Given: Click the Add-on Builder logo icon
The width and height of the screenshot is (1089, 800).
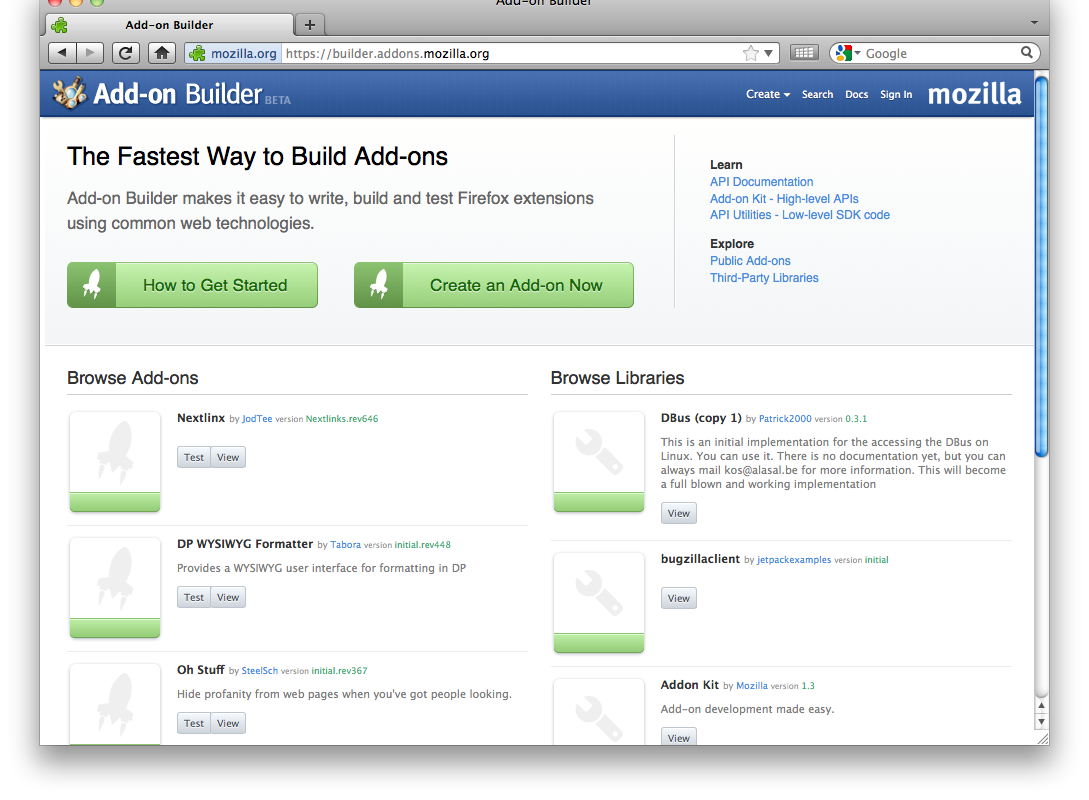Looking at the screenshot, I should [x=69, y=93].
